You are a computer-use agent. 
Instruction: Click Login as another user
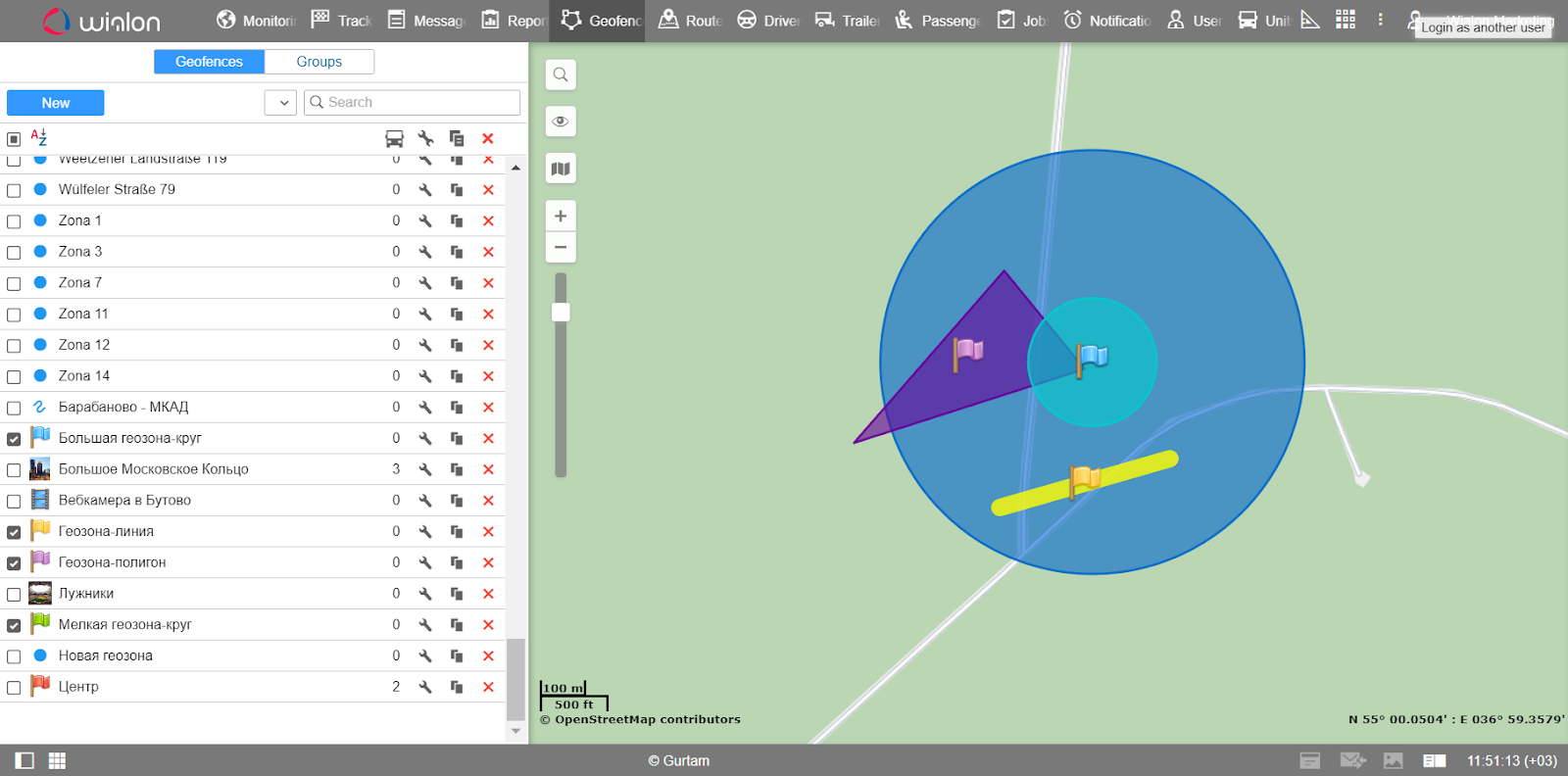pos(1482,27)
